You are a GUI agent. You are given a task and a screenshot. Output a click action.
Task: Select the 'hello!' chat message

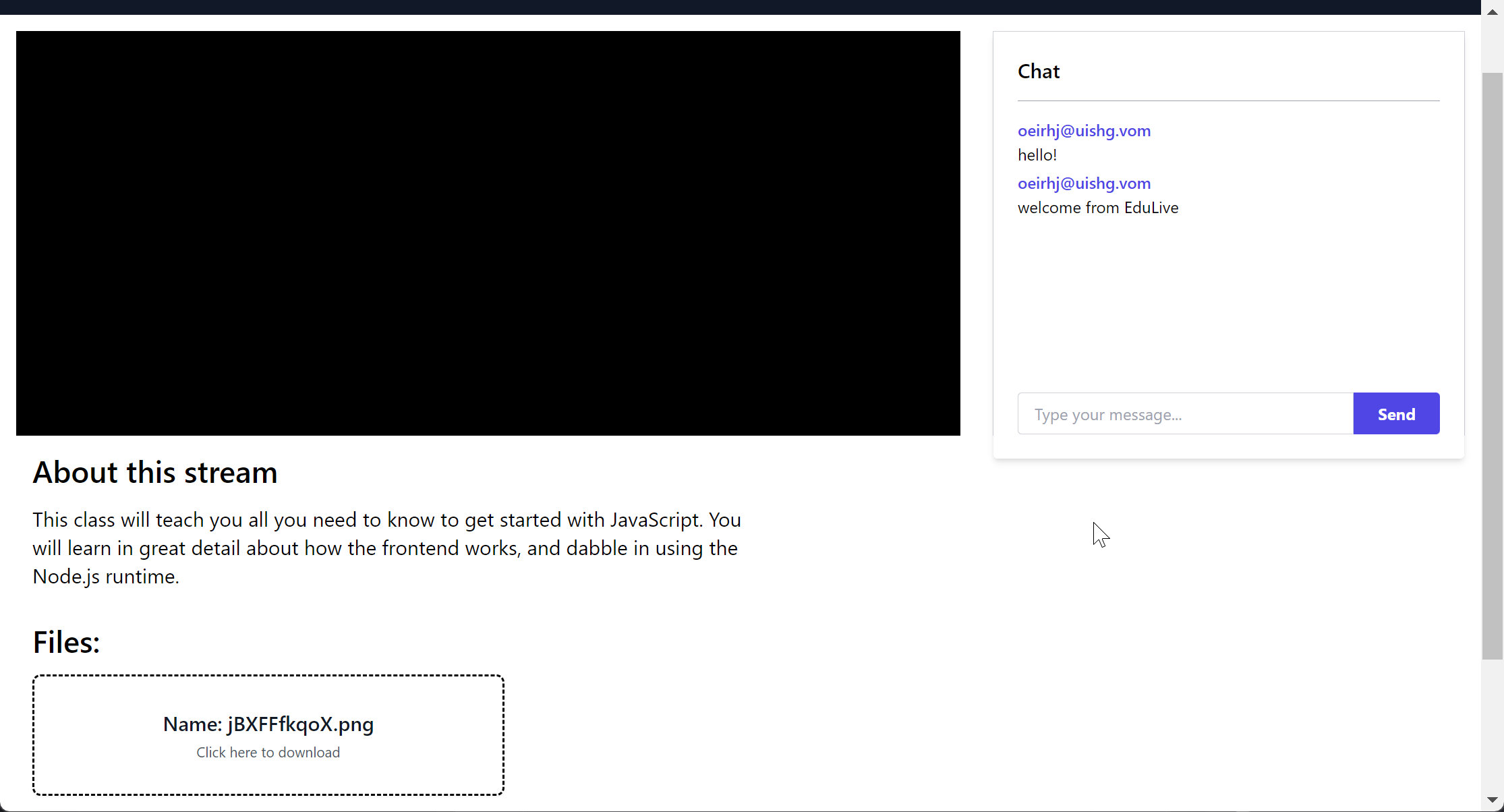tap(1037, 155)
